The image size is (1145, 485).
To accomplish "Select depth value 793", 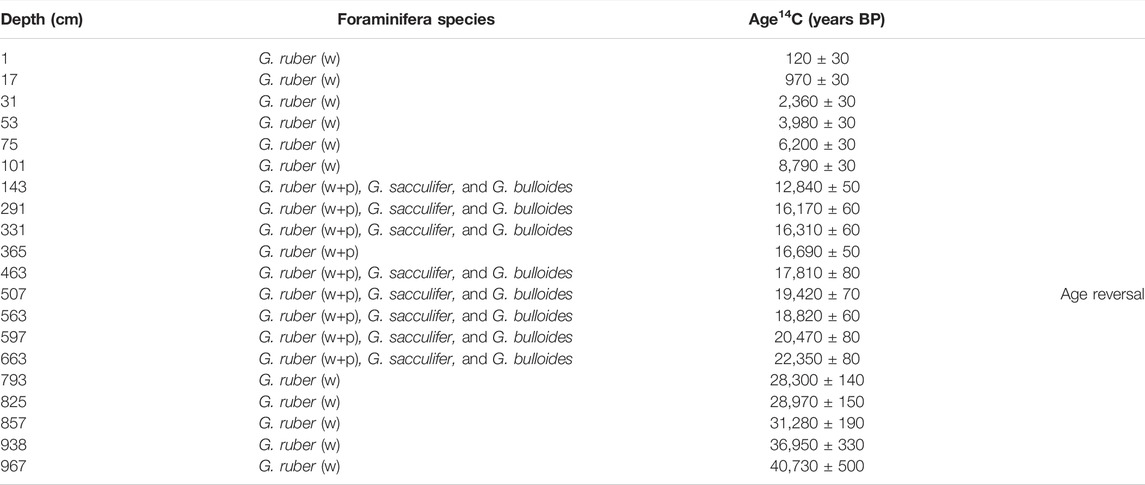I will pos(11,381).
